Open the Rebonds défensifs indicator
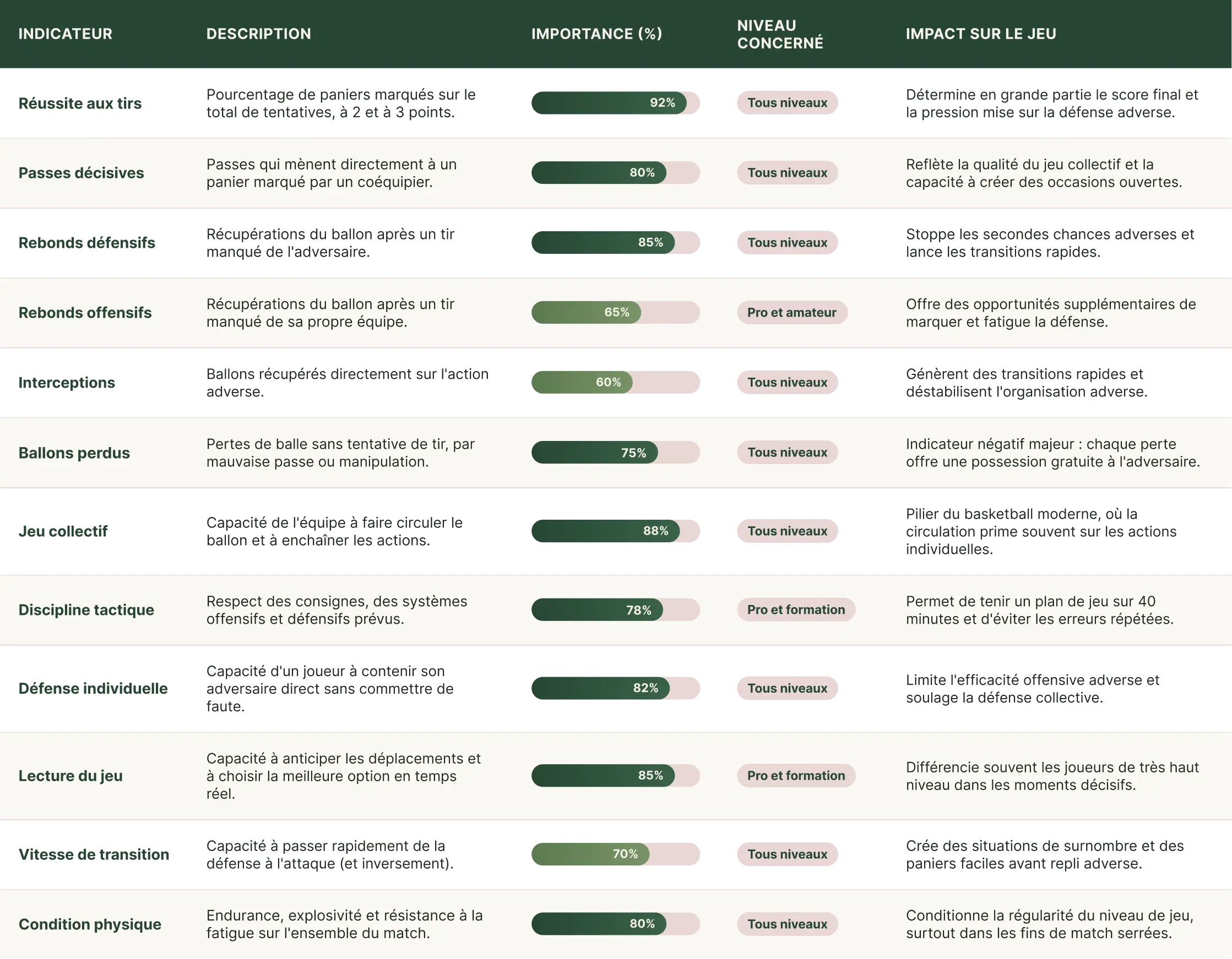Screen dimensions: 1232x959 pos(87,243)
